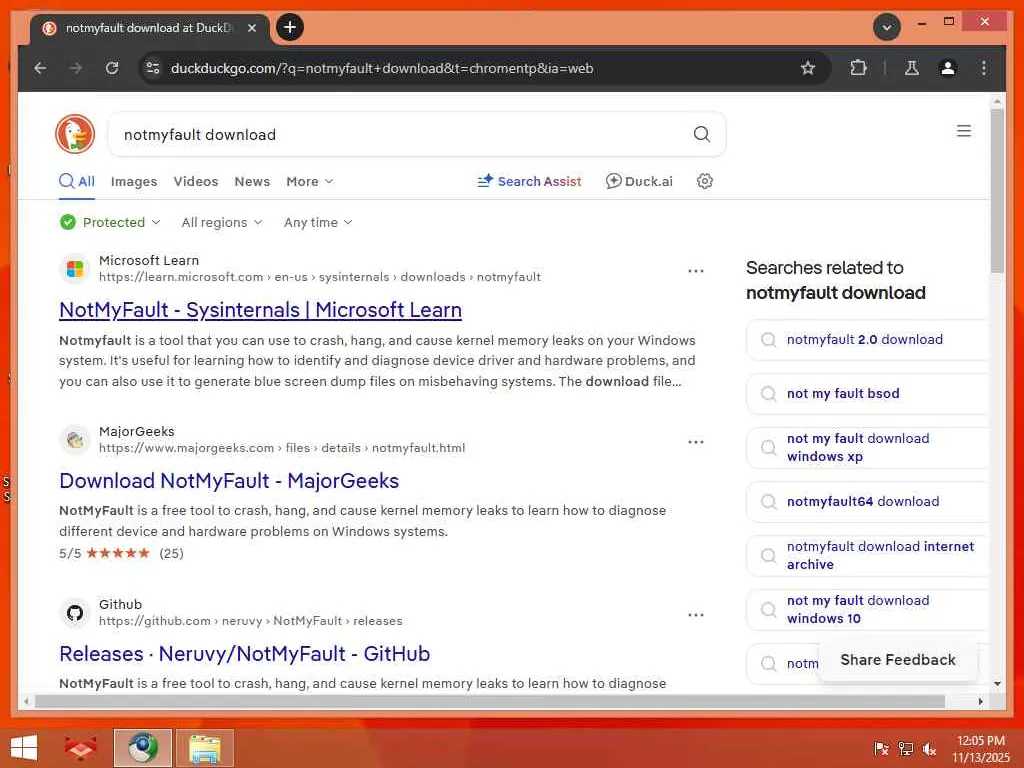Viewport: 1024px width, 768px height.
Task: Open a new tab with plus button
Action: 290,27
